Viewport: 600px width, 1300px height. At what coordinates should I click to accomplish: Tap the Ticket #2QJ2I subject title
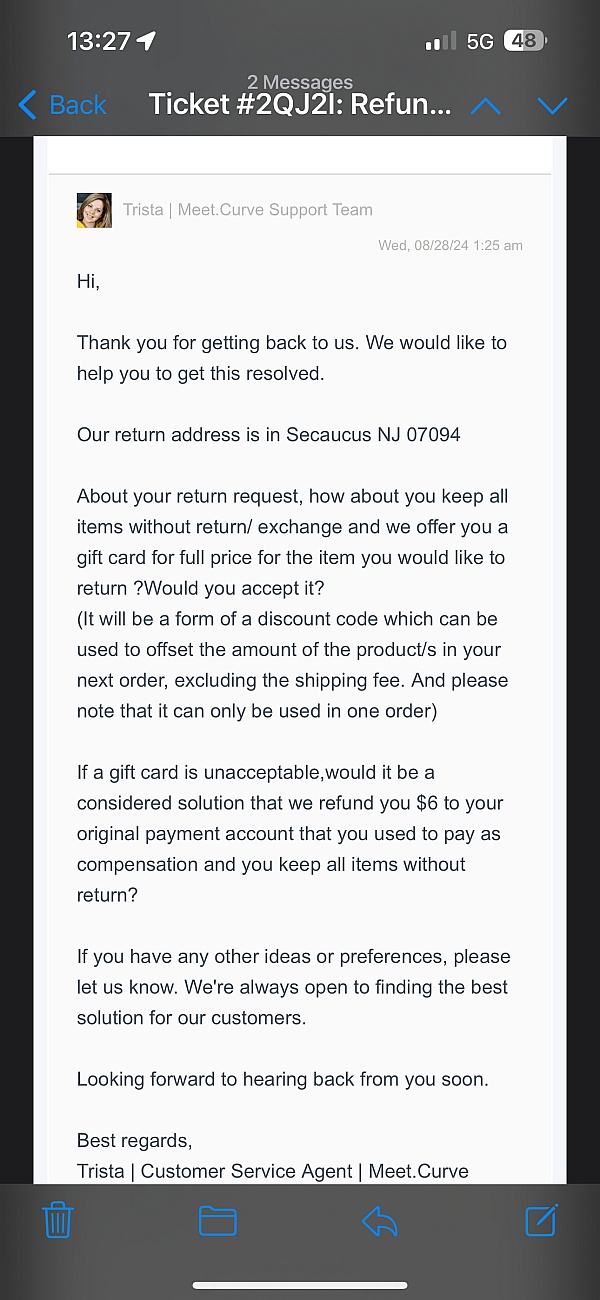(300, 105)
